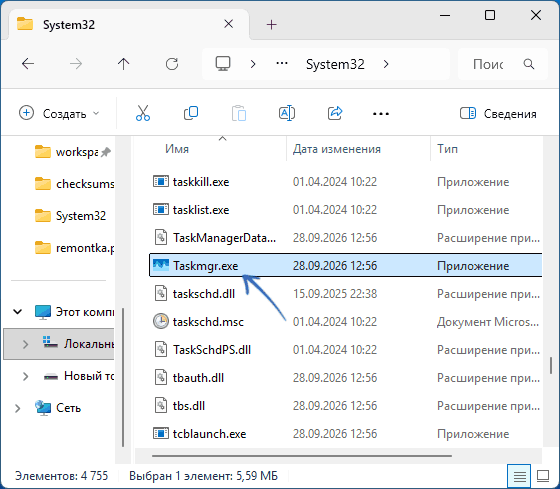Click the taskschd.msc clock icon
Screen dimensions: 560x489
161,321
